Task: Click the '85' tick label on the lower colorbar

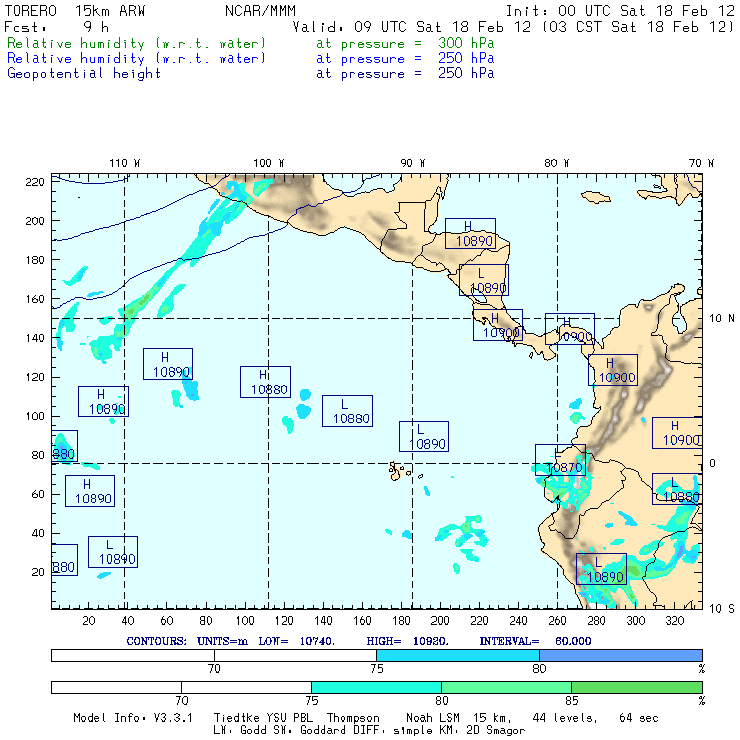Action: [x=572, y=700]
